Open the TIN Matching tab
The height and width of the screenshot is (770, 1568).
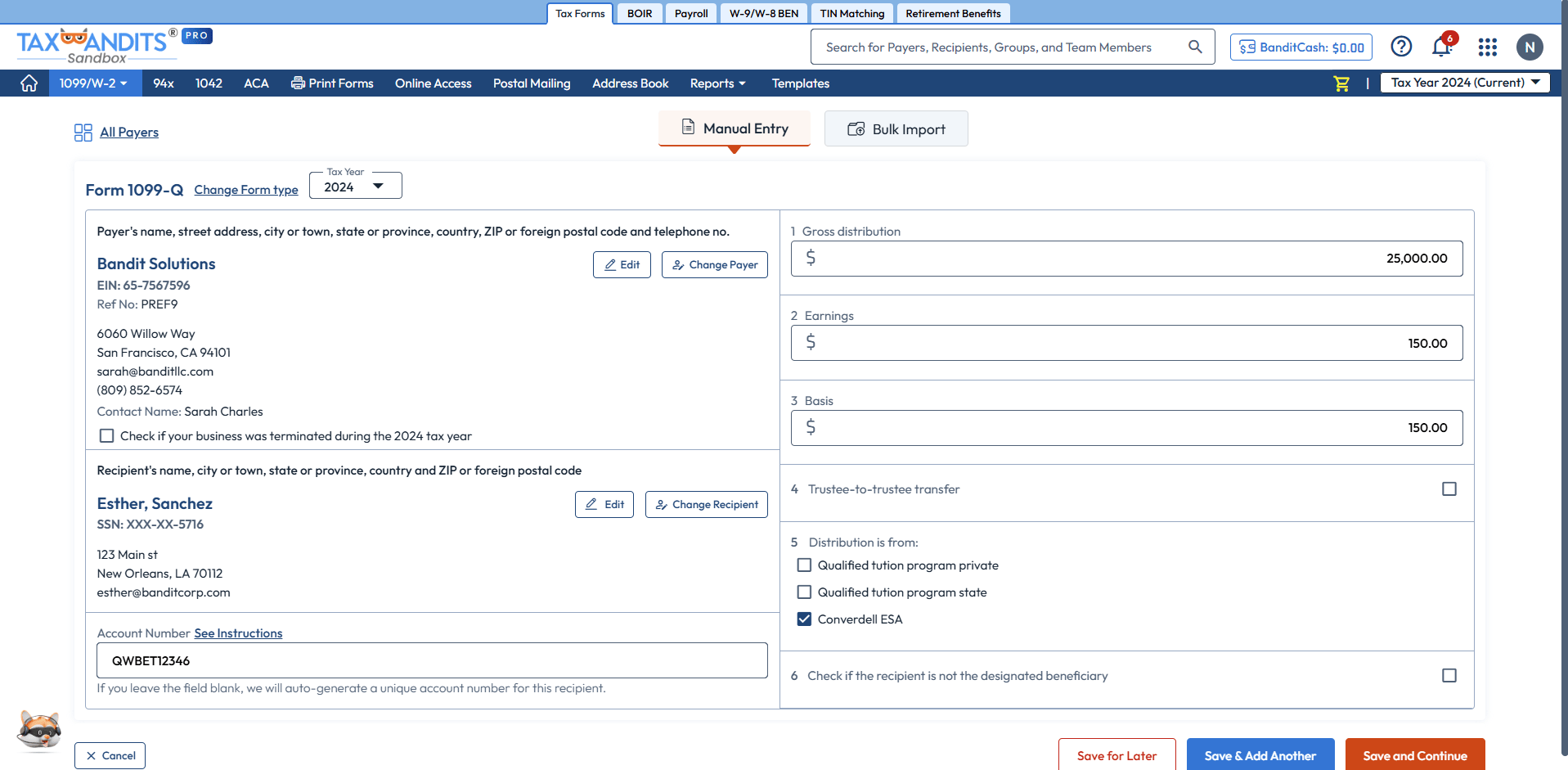point(852,13)
